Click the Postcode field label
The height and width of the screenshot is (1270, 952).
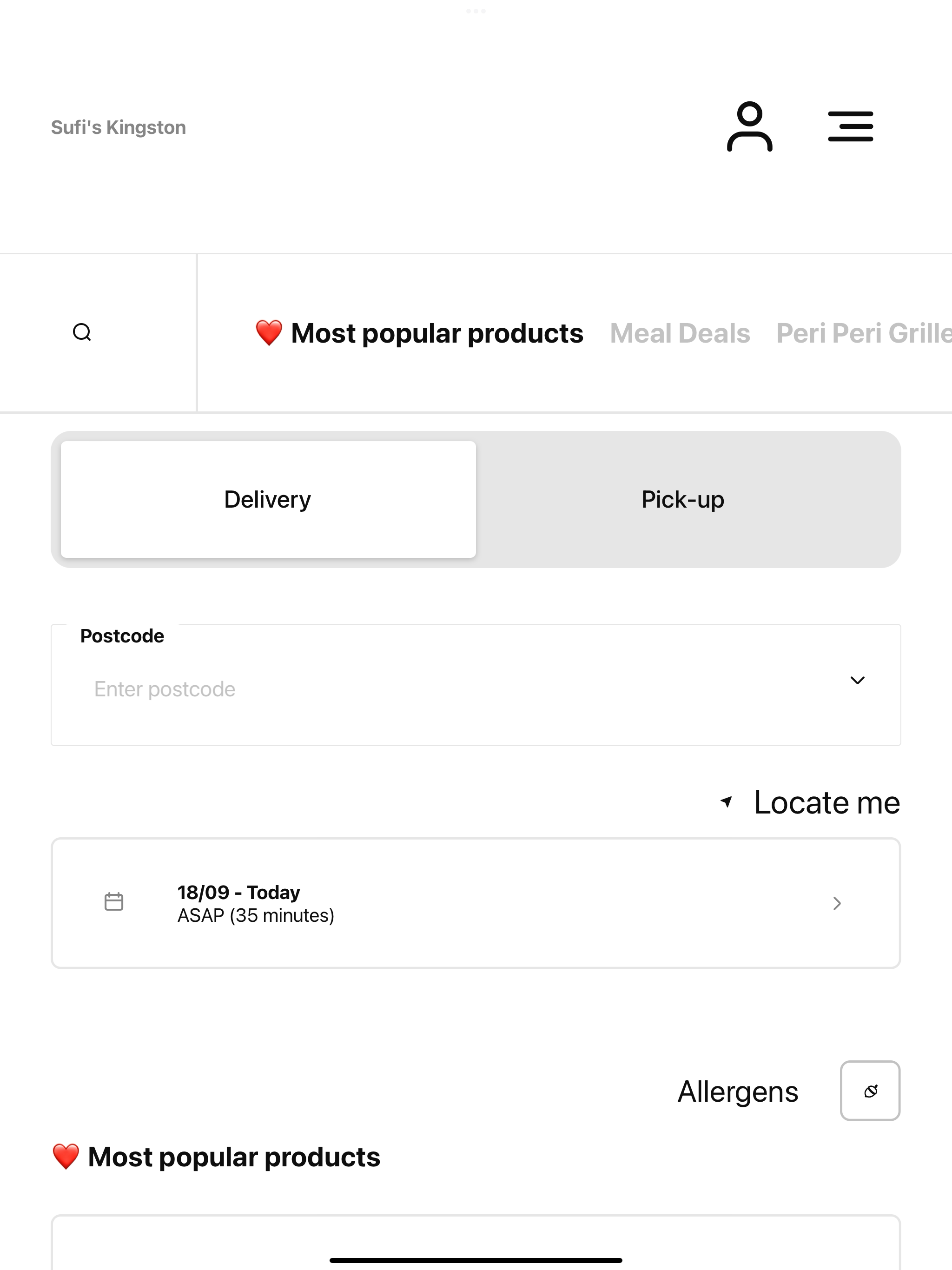tap(122, 636)
